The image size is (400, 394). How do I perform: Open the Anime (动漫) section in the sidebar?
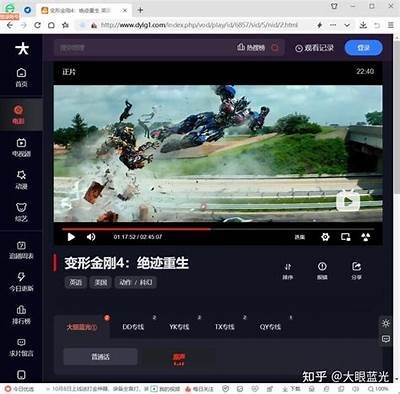[21, 179]
